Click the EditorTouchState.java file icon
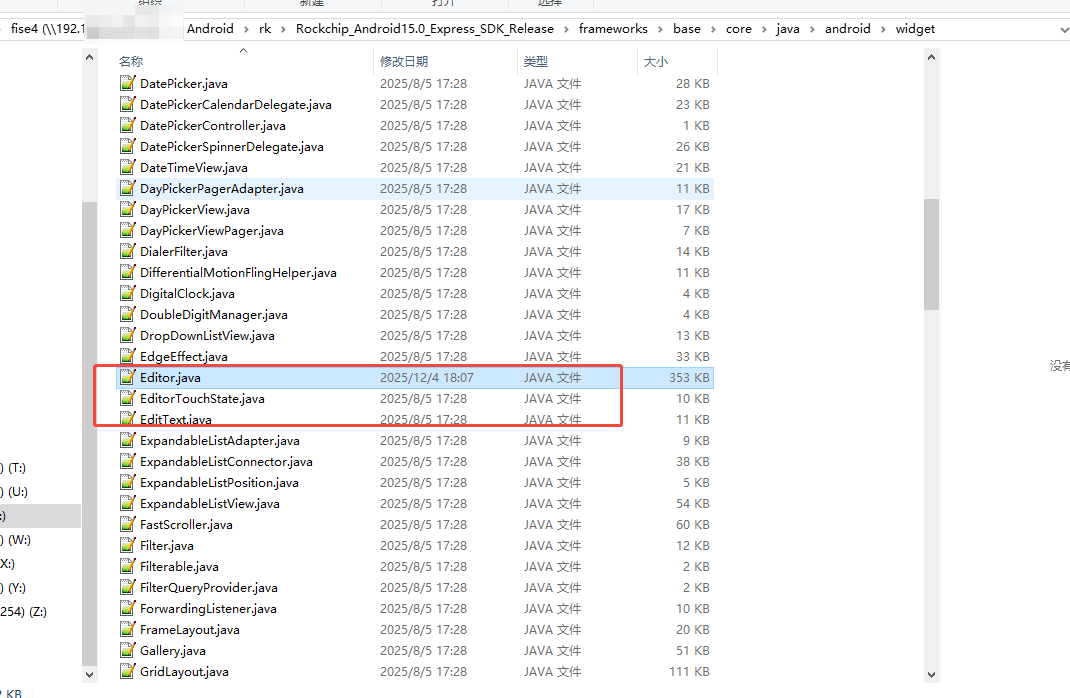1070x698 pixels. pyautogui.click(x=127, y=398)
